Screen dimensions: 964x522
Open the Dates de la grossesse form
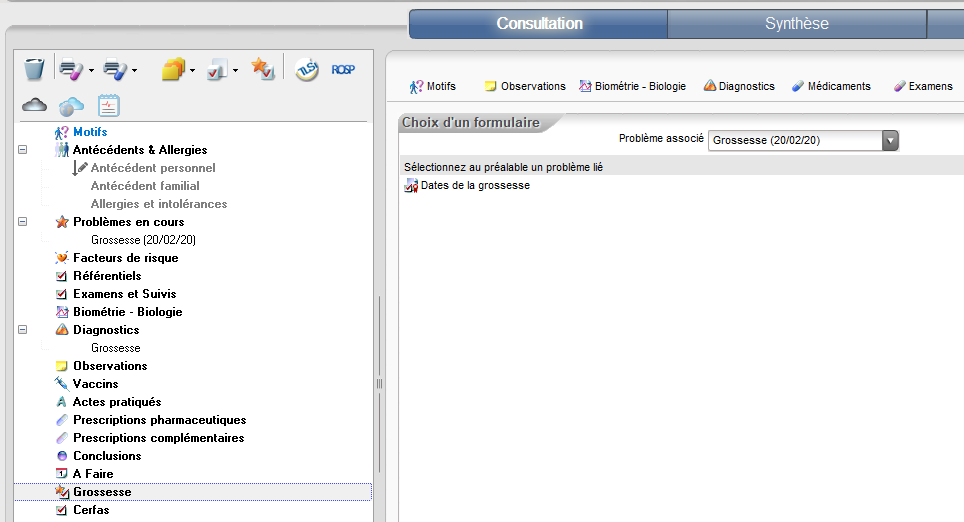click(475, 186)
